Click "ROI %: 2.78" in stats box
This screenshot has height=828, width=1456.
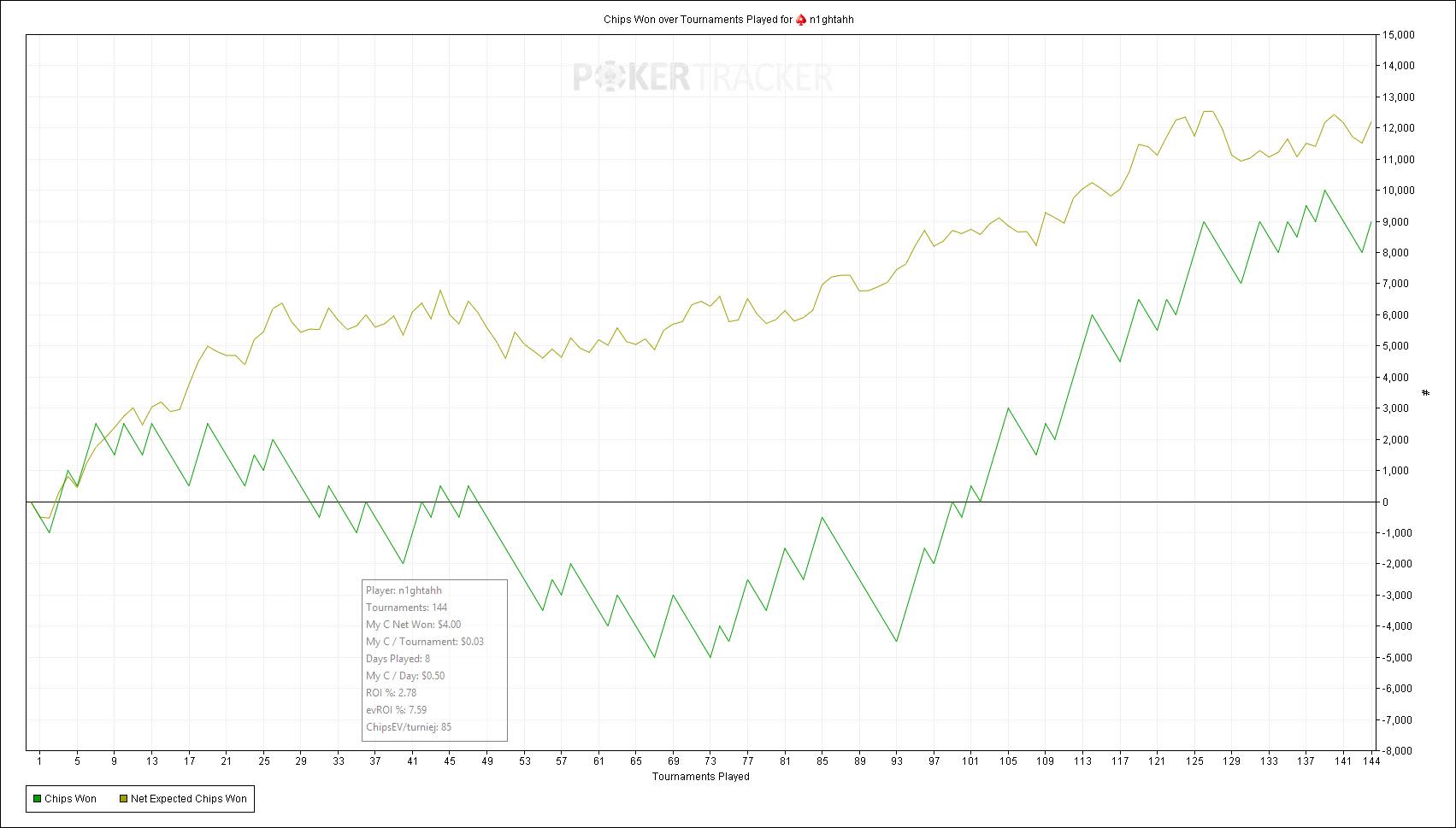391,693
